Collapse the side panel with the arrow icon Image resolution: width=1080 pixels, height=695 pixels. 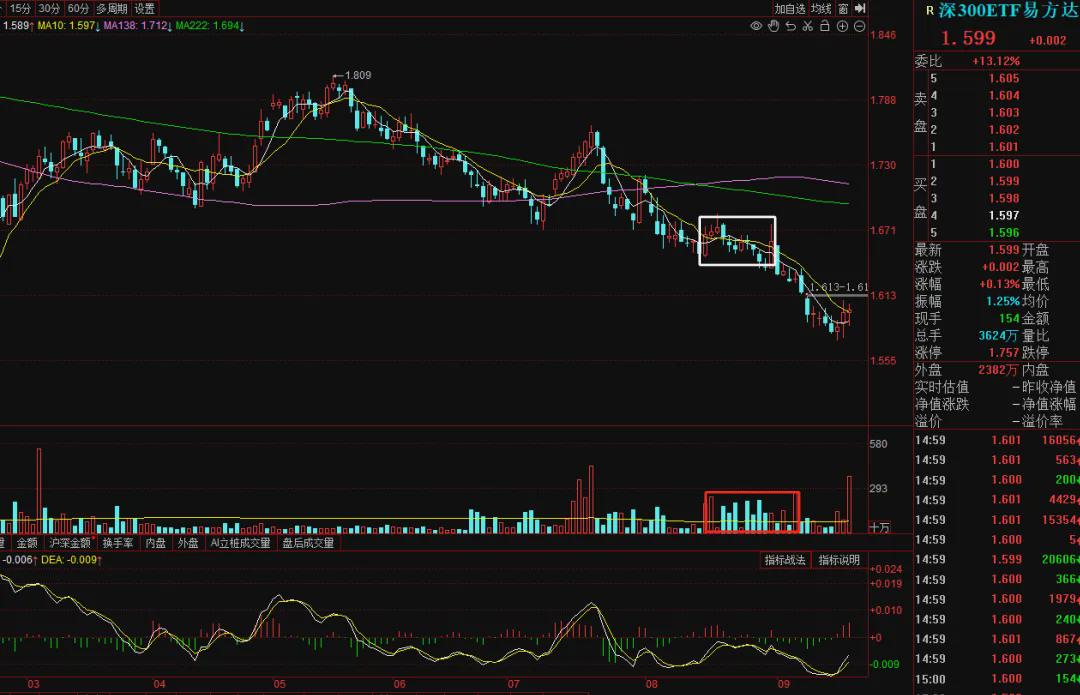[x=860, y=8]
